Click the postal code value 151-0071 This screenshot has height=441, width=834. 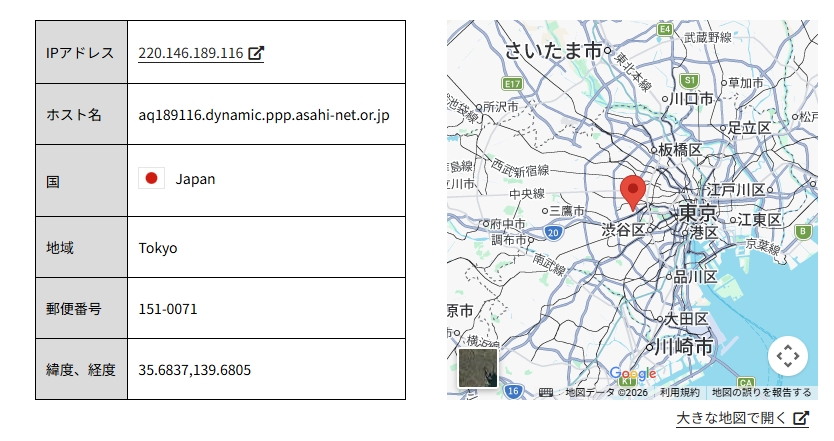pos(168,308)
